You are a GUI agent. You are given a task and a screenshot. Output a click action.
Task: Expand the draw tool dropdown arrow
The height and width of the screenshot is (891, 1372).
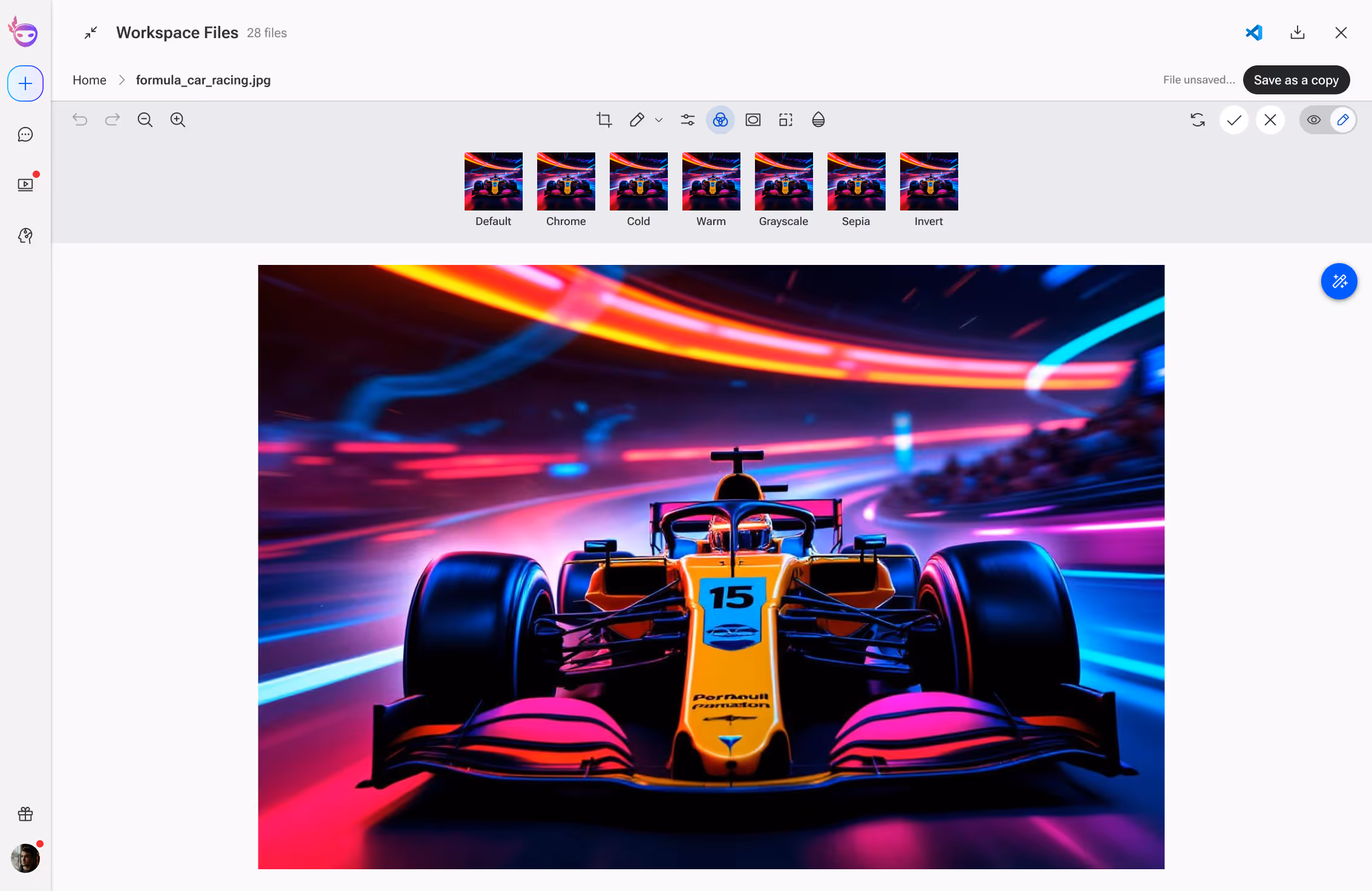[659, 120]
